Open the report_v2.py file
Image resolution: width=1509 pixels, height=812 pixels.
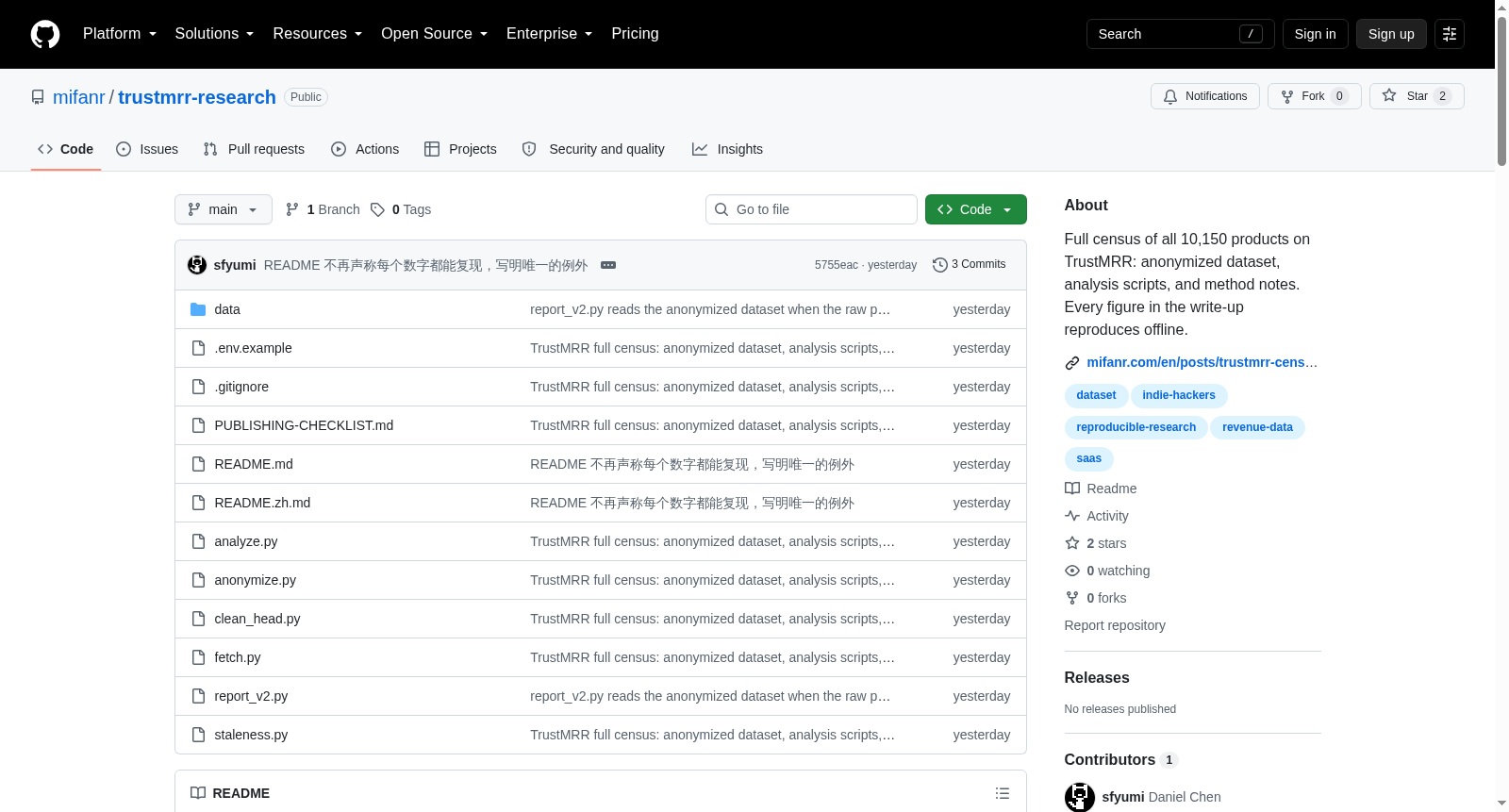coord(251,696)
